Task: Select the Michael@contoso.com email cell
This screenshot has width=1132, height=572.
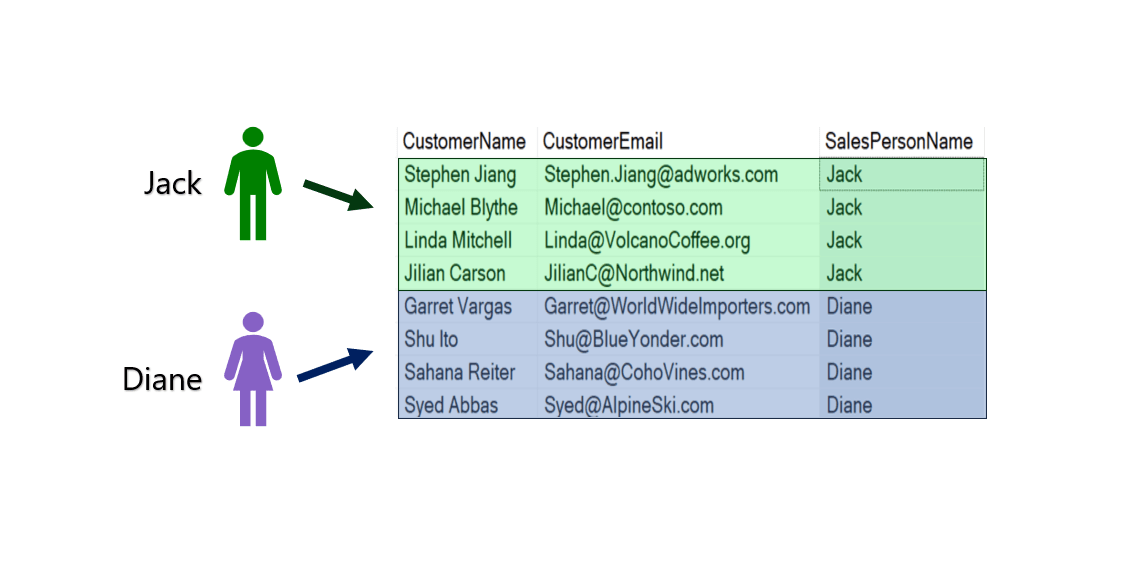Action: click(x=679, y=208)
